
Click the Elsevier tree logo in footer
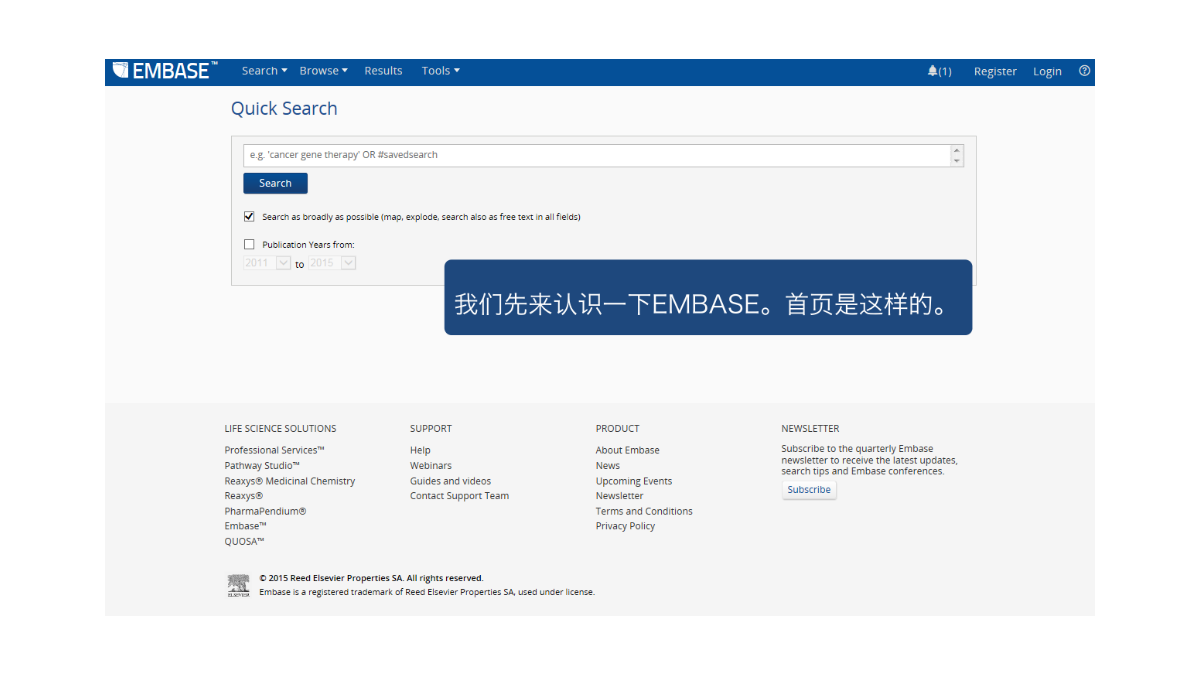click(238, 585)
